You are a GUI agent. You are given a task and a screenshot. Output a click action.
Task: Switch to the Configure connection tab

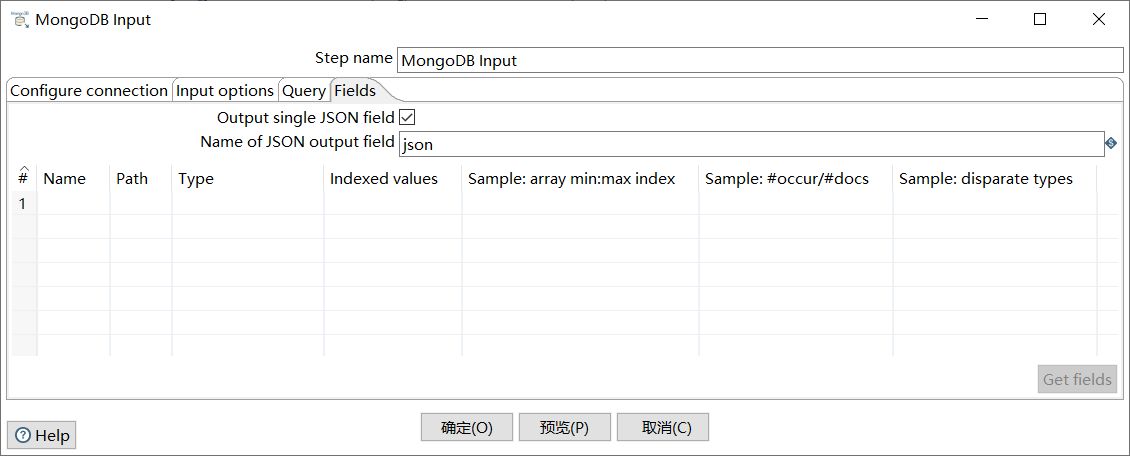tap(89, 91)
